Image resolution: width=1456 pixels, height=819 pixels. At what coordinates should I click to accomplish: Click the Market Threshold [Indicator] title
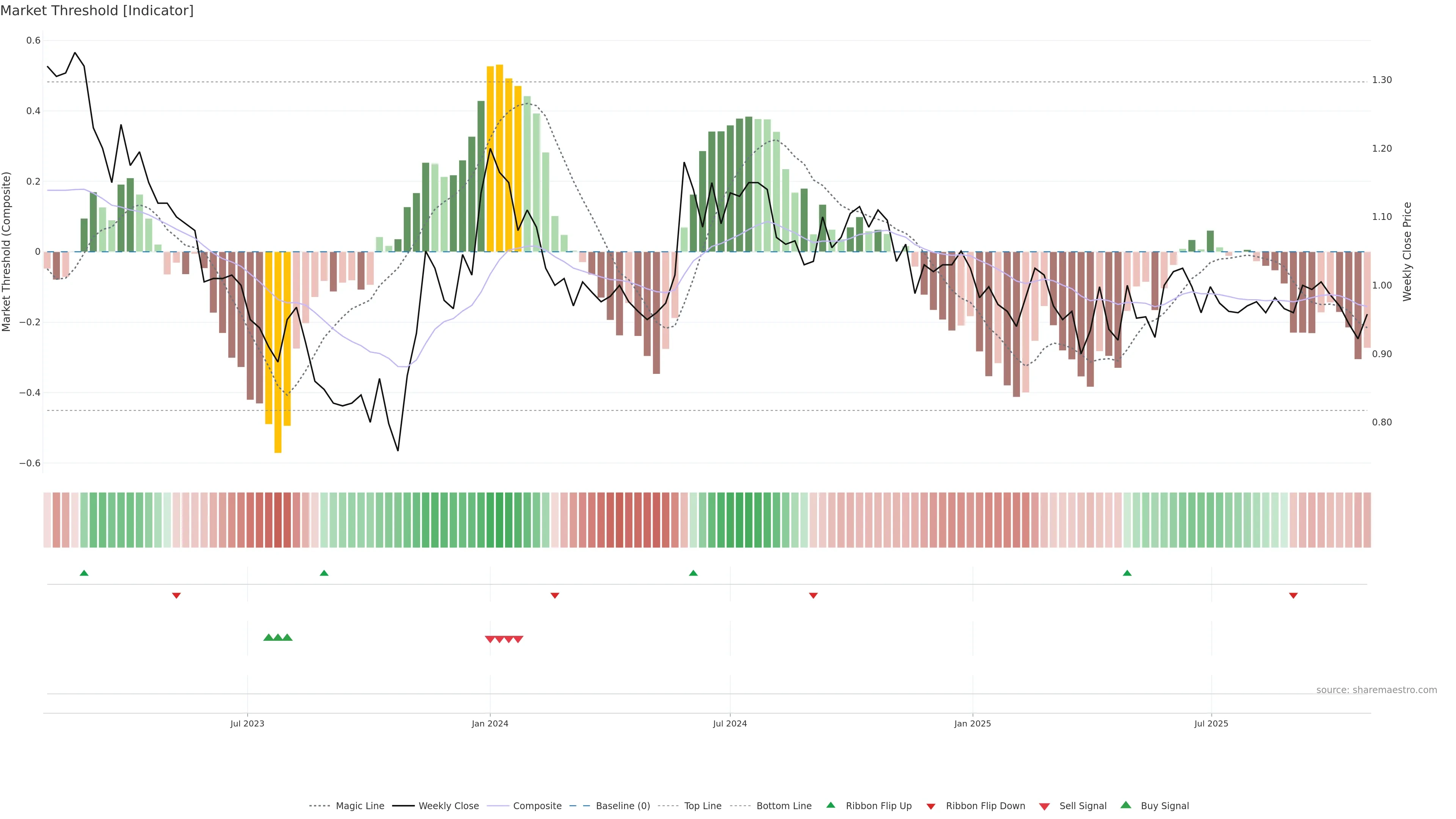[97, 11]
